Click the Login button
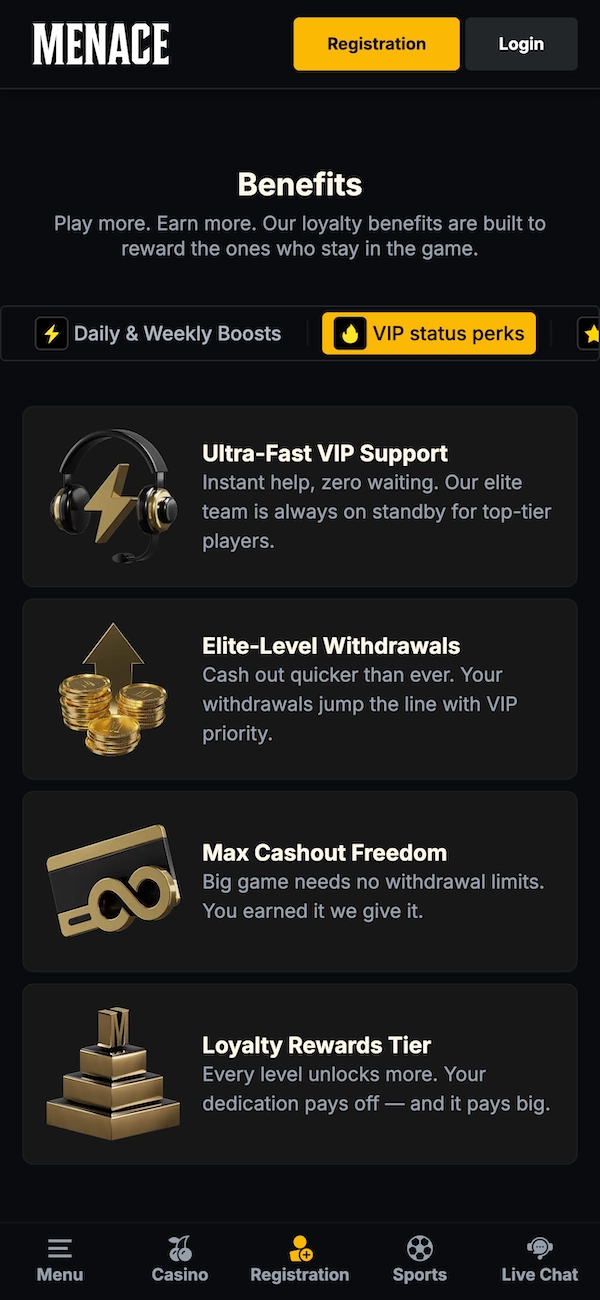Viewport: 600px width, 1300px height. pyautogui.click(x=521, y=44)
